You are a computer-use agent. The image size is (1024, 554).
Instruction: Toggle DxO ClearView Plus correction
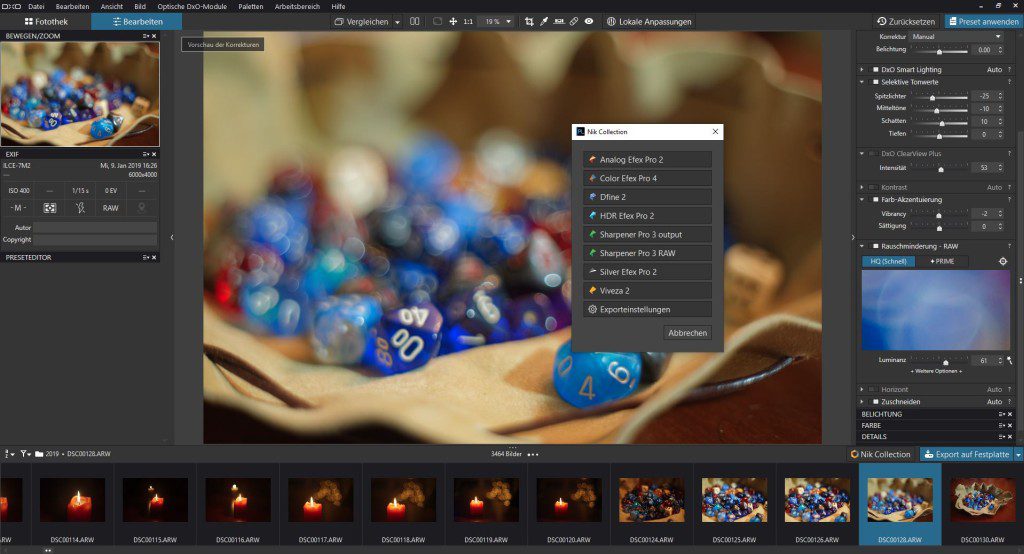tap(876, 154)
